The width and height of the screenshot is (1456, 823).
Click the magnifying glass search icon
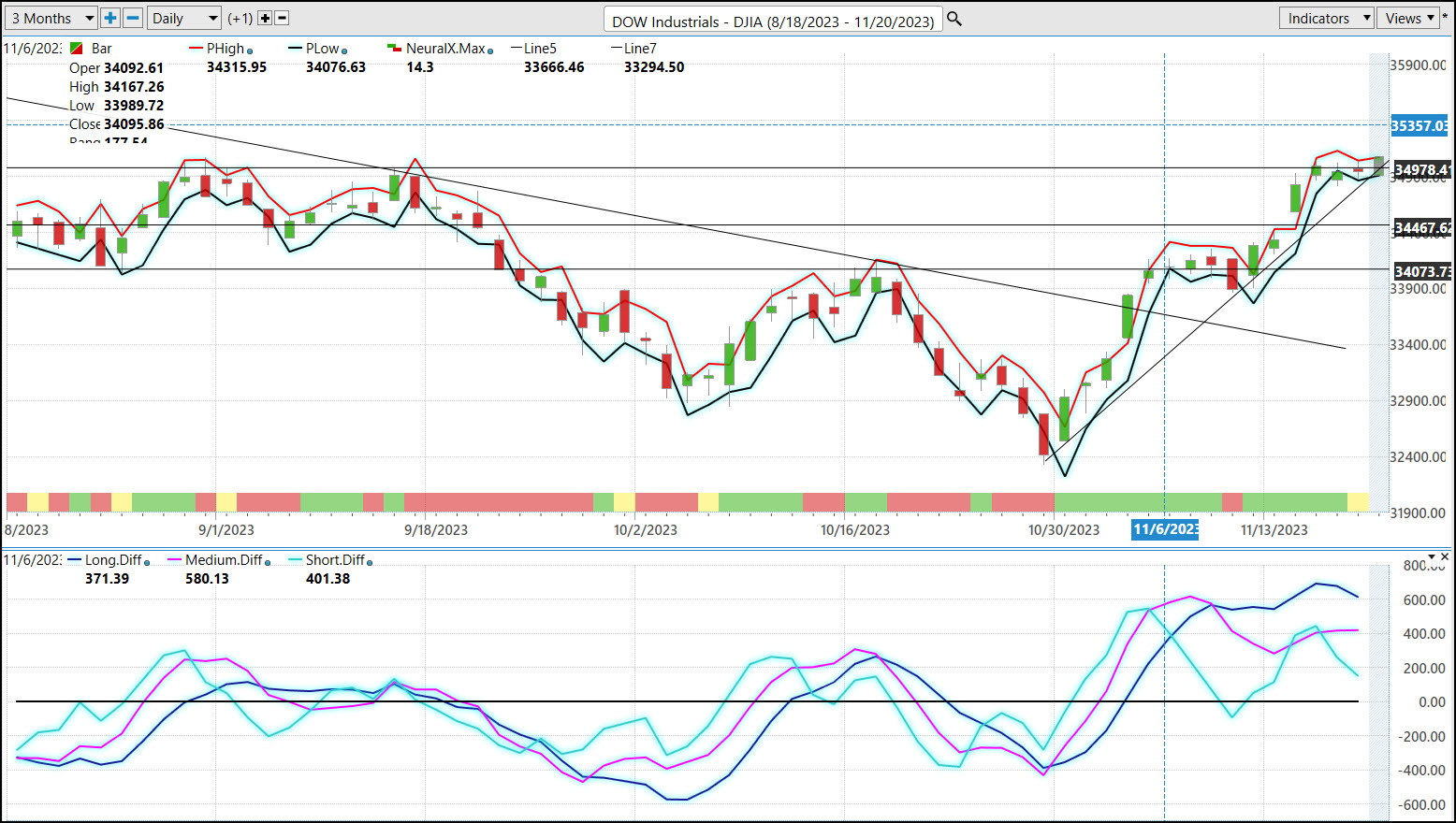pyautogui.click(x=954, y=19)
